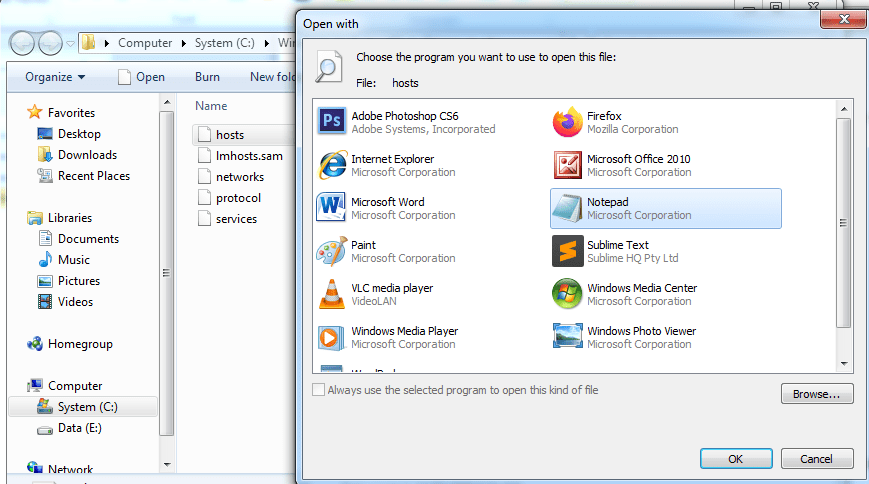Image resolution: width=869 pixels, height=484 pixels.
Task: Choose the Notepad icon
Action: (x=567, y=208)
